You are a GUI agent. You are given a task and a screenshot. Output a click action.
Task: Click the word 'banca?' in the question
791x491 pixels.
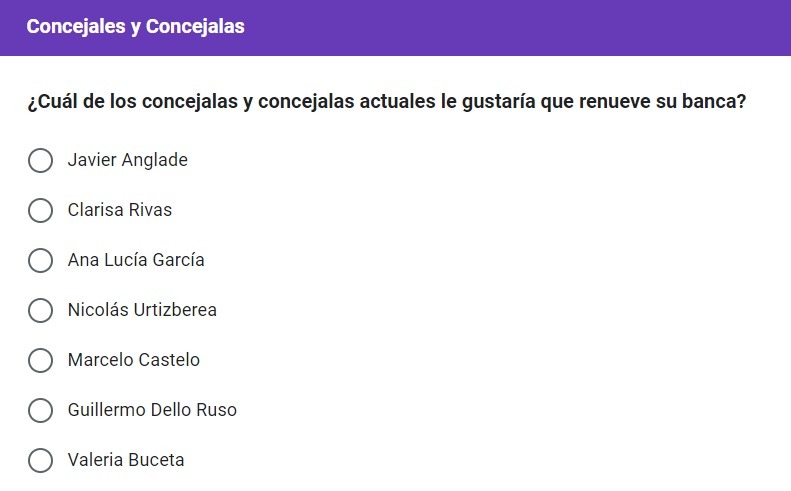[x=714, y=101]
